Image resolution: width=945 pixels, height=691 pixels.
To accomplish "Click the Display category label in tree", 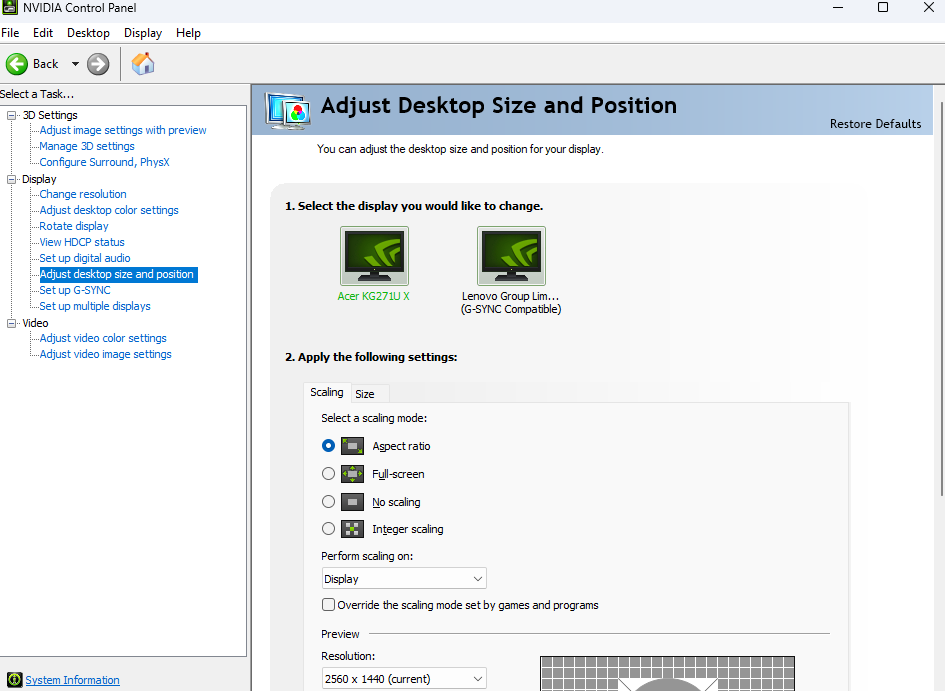I will [x=39, y=179].
